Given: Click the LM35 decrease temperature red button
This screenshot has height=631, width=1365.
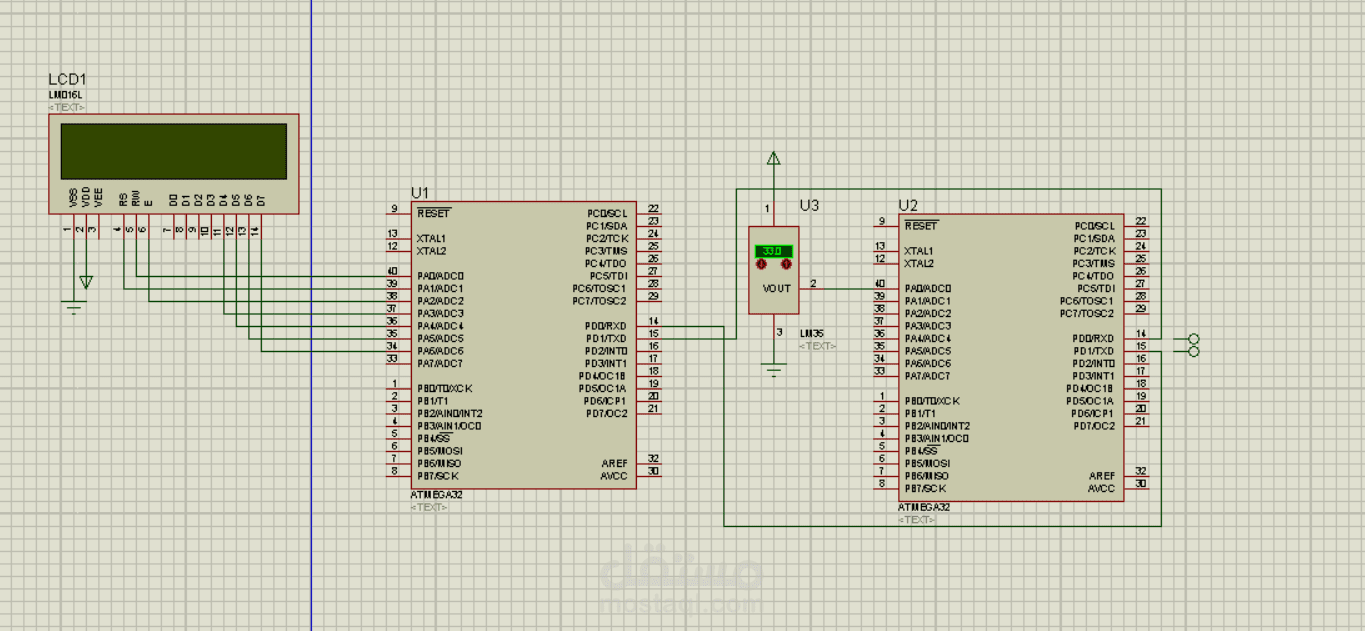Looking at the screenshot, I should coord(761,264).
